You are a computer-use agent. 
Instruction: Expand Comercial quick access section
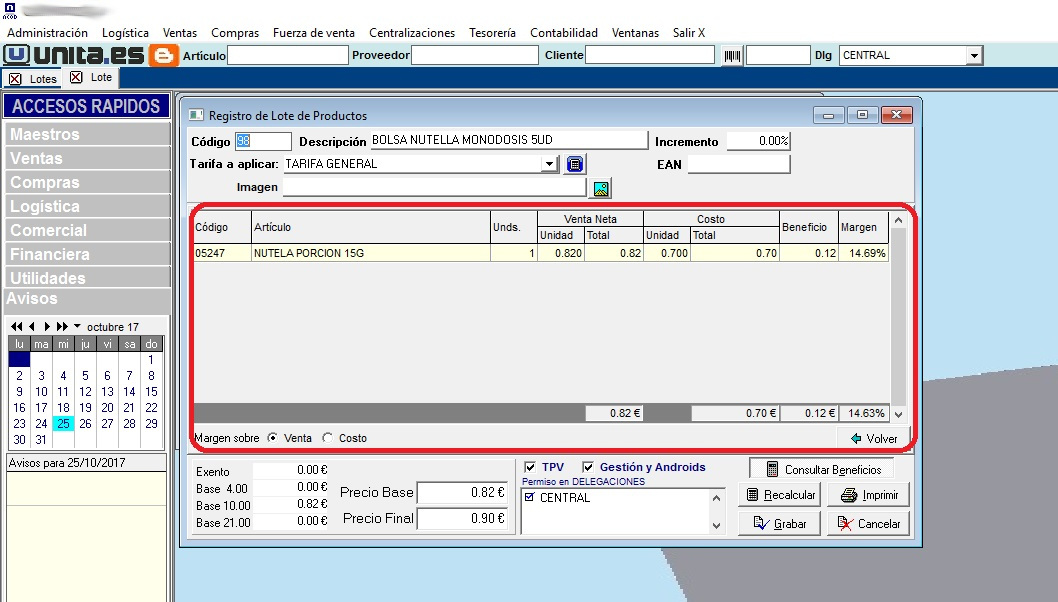pyautogui.click(x=87, y=230)
